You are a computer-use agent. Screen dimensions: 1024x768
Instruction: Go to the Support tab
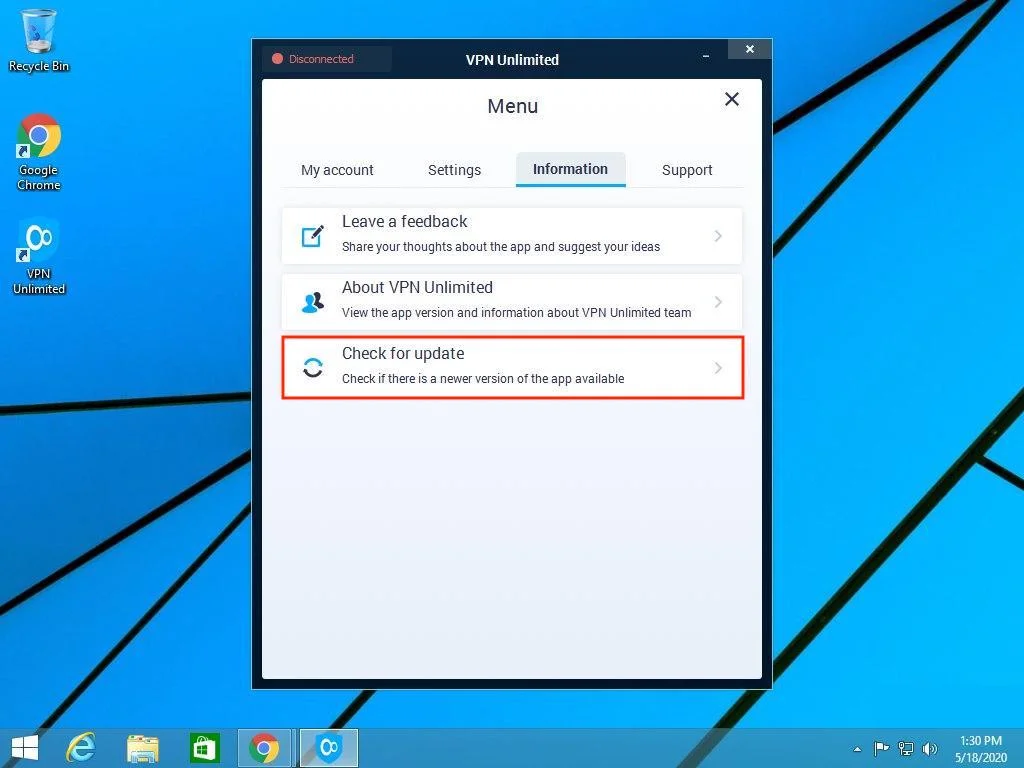tap(687, 170)
